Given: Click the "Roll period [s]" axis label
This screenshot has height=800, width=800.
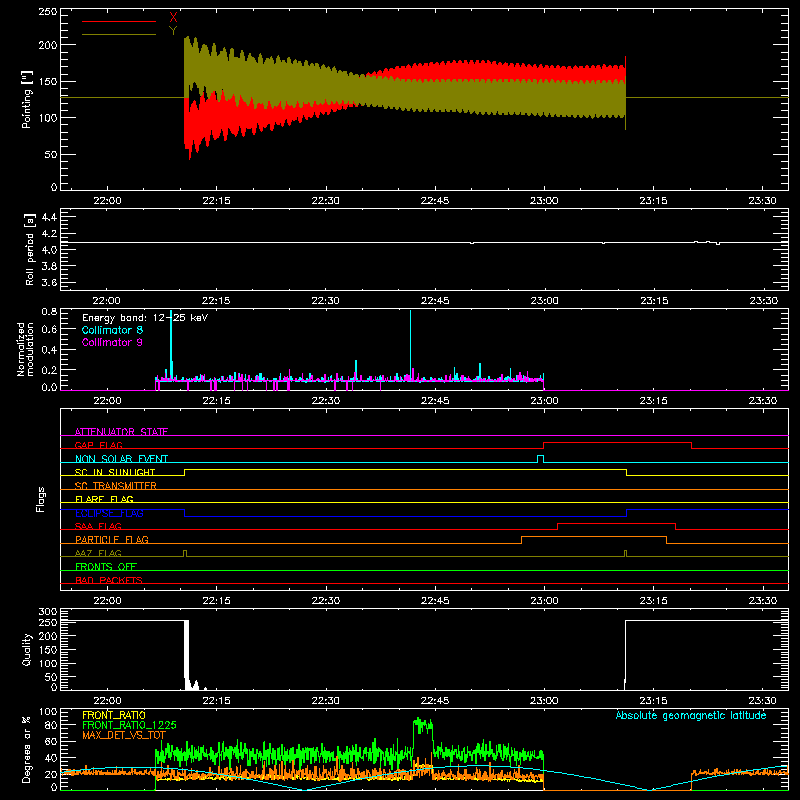Looking at the screenshot, I should [x=30, y=249].
